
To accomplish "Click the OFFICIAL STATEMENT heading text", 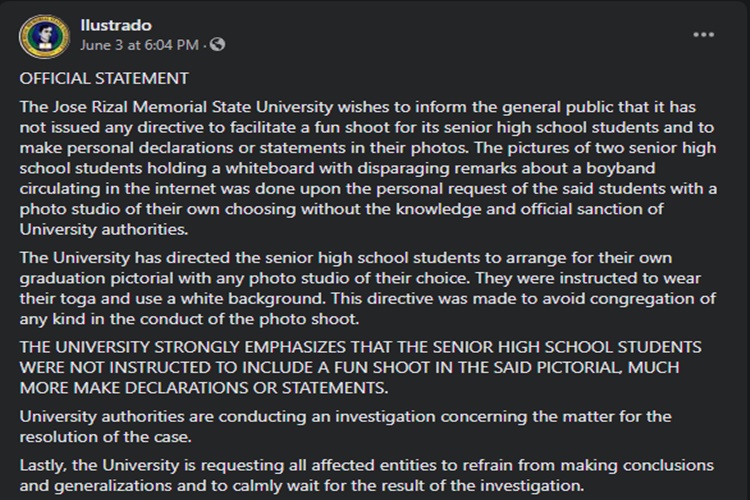I will (x=104, y=78).
